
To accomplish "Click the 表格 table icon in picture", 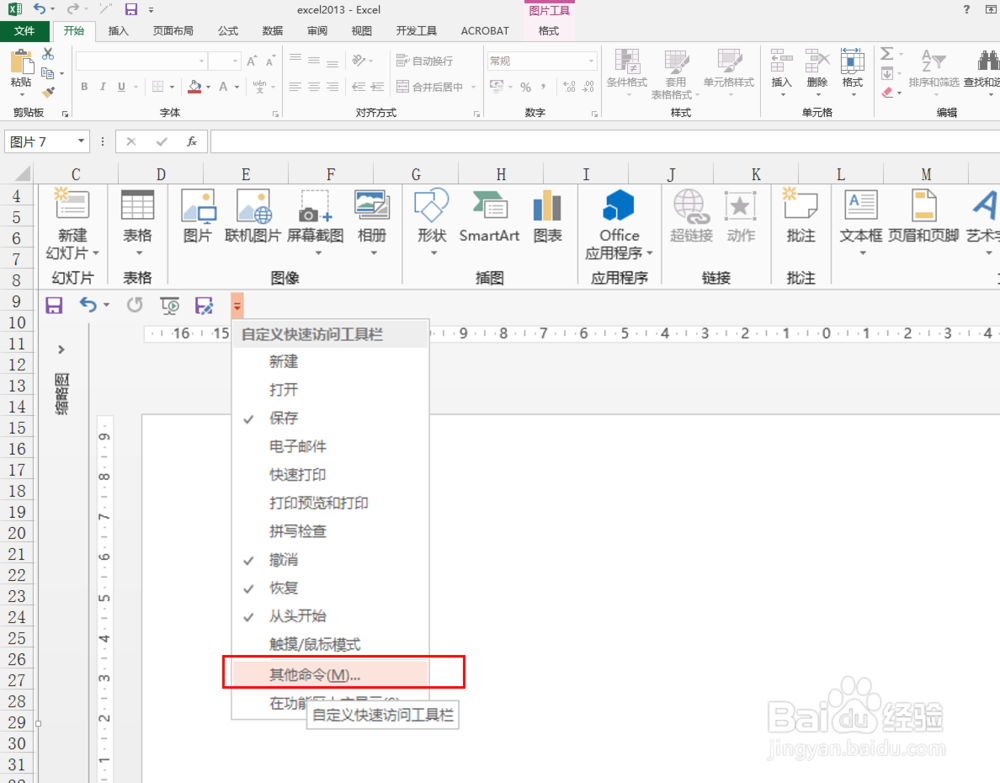I will (138, 205).
